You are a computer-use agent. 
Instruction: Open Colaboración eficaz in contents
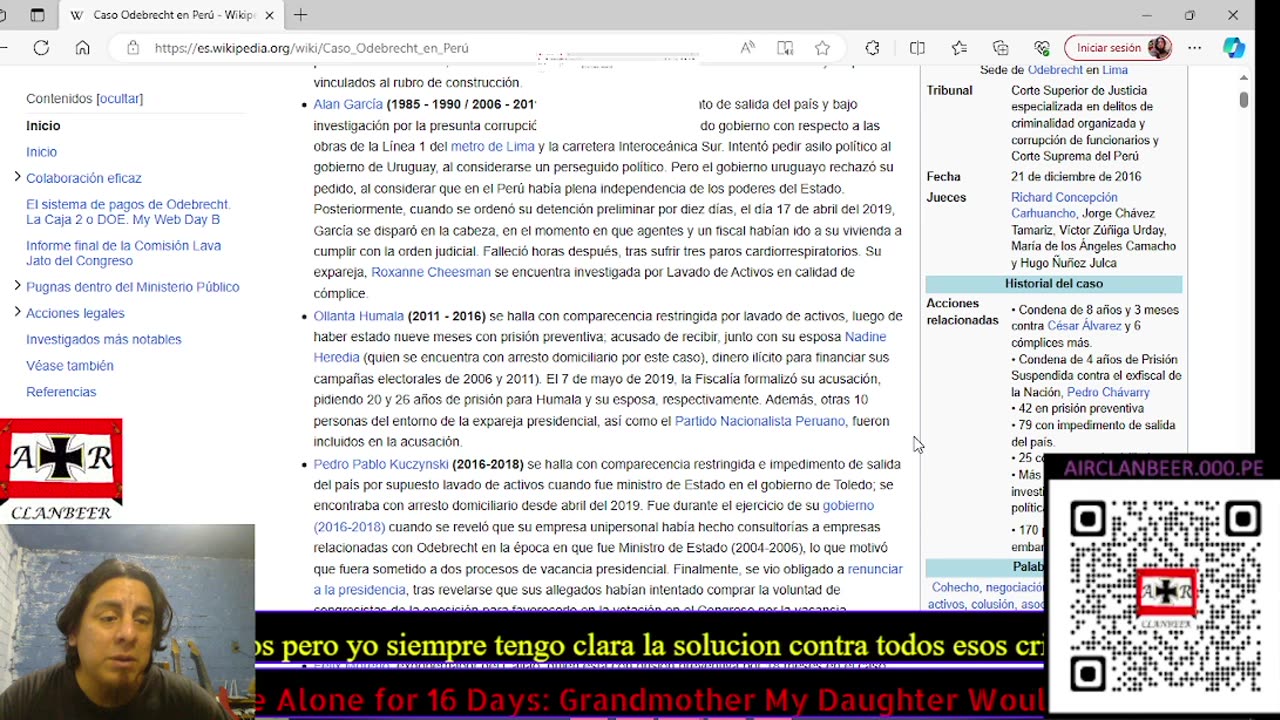pyautogui.click(x=84, y=178)
